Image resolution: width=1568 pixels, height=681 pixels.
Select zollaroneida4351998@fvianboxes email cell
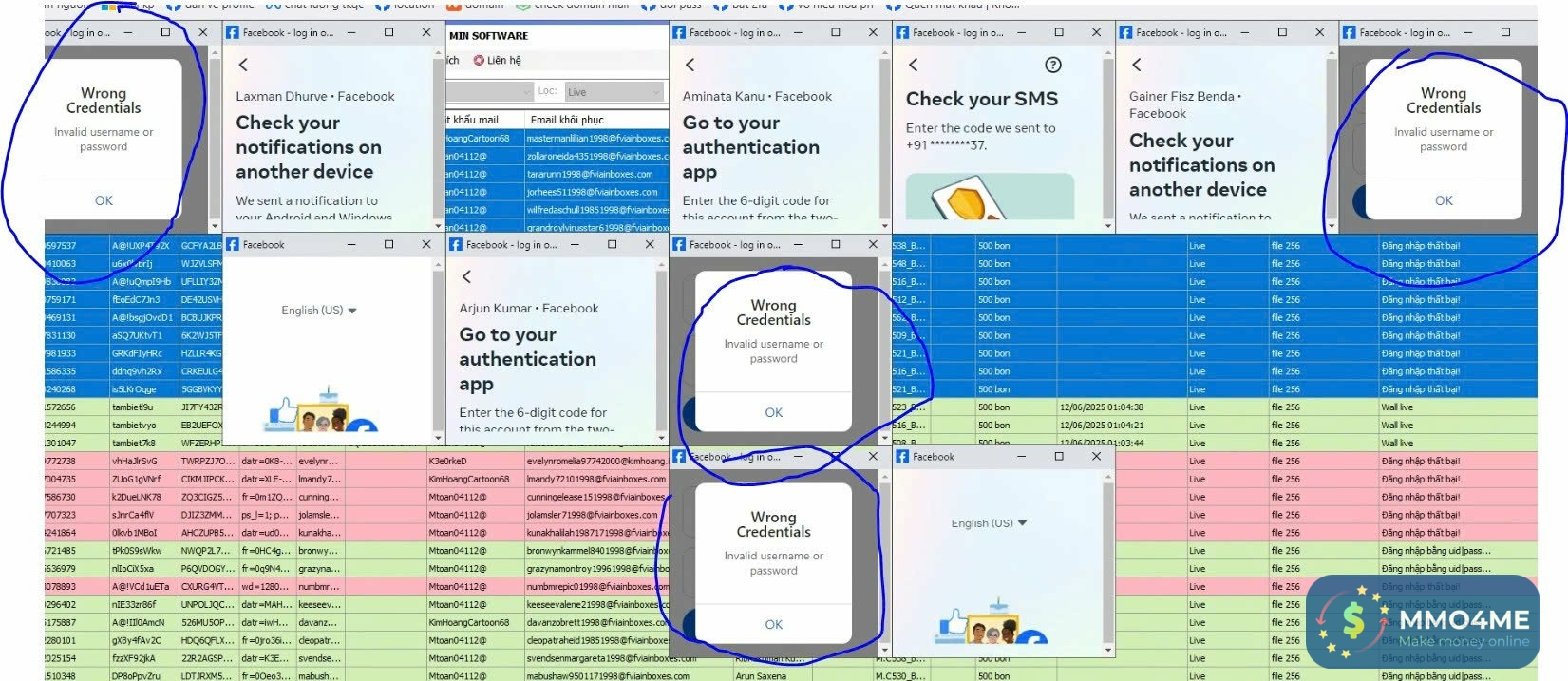[597, 157]
